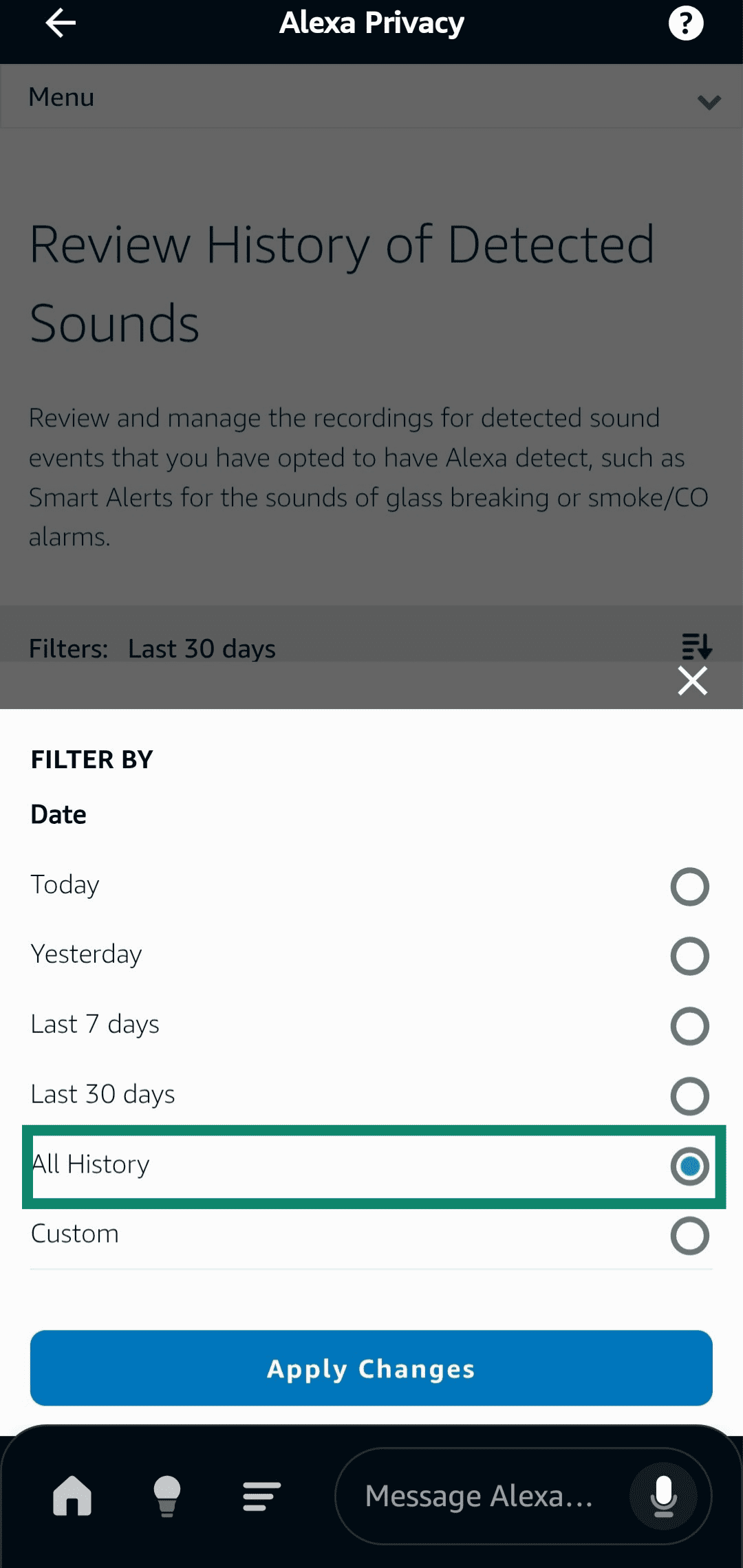This screenshot has width=743, height=1568.
Task: Tap the Home icon in bottom navigation
Action: coord(72,1497)
